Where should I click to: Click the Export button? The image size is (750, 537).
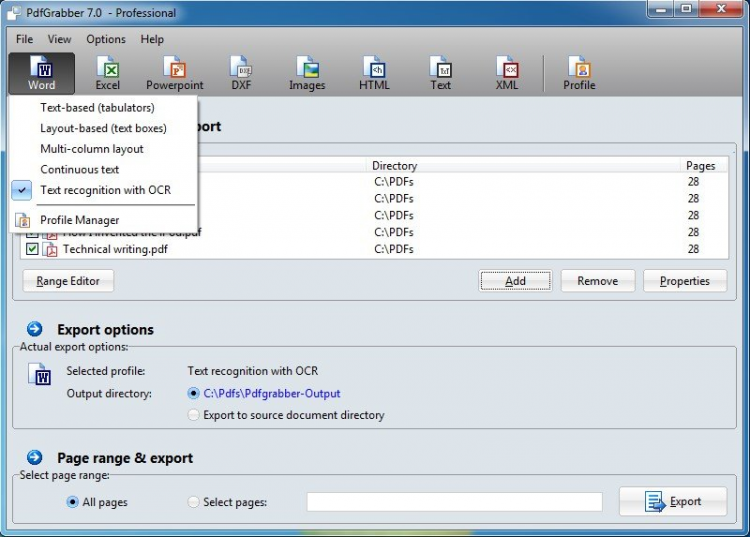(x=673, y=501)
